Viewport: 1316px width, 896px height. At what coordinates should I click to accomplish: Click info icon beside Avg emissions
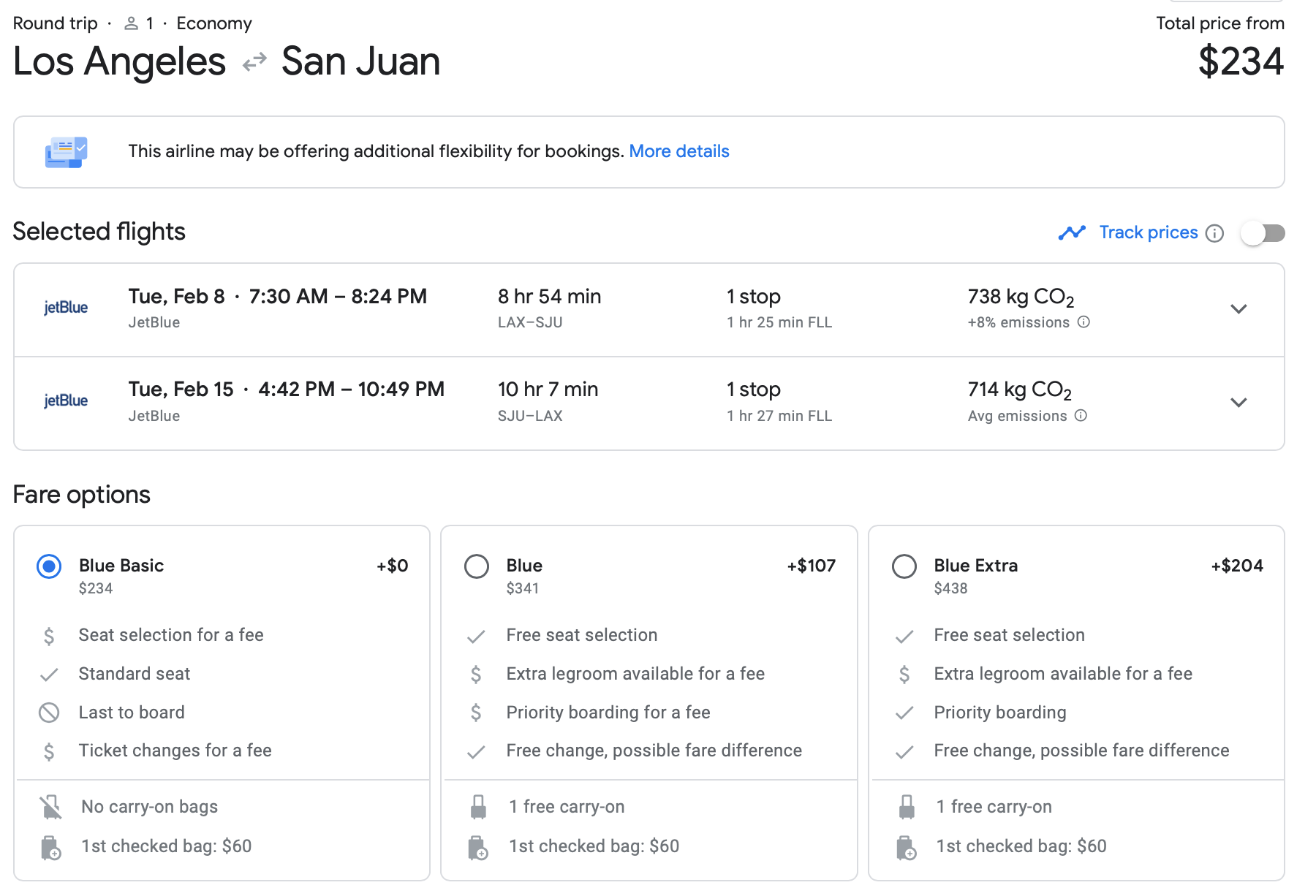tap(1081, 416)
